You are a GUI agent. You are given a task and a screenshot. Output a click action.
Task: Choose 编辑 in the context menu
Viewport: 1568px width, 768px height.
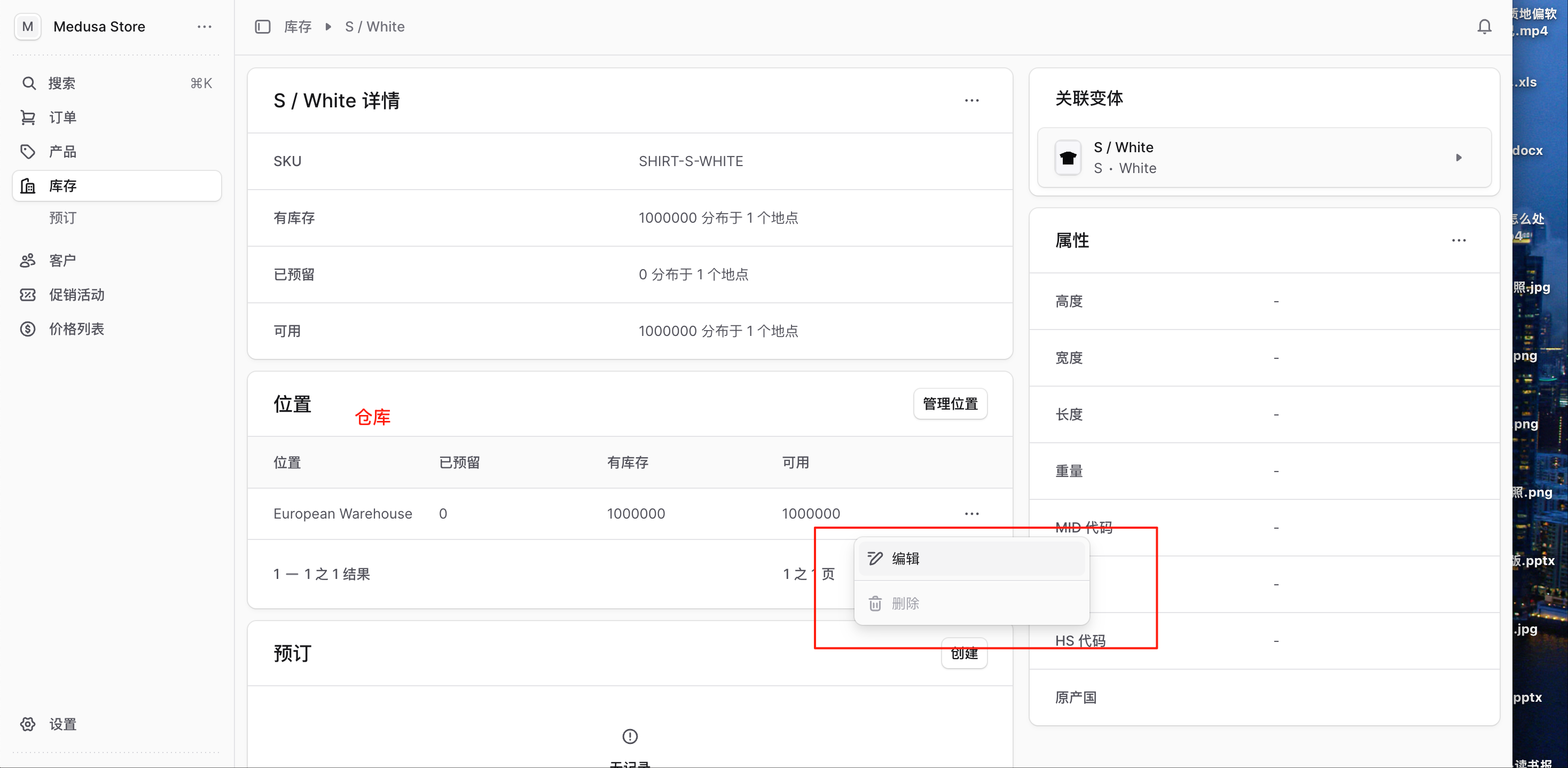pyautogui.click(x=971, y=558)
